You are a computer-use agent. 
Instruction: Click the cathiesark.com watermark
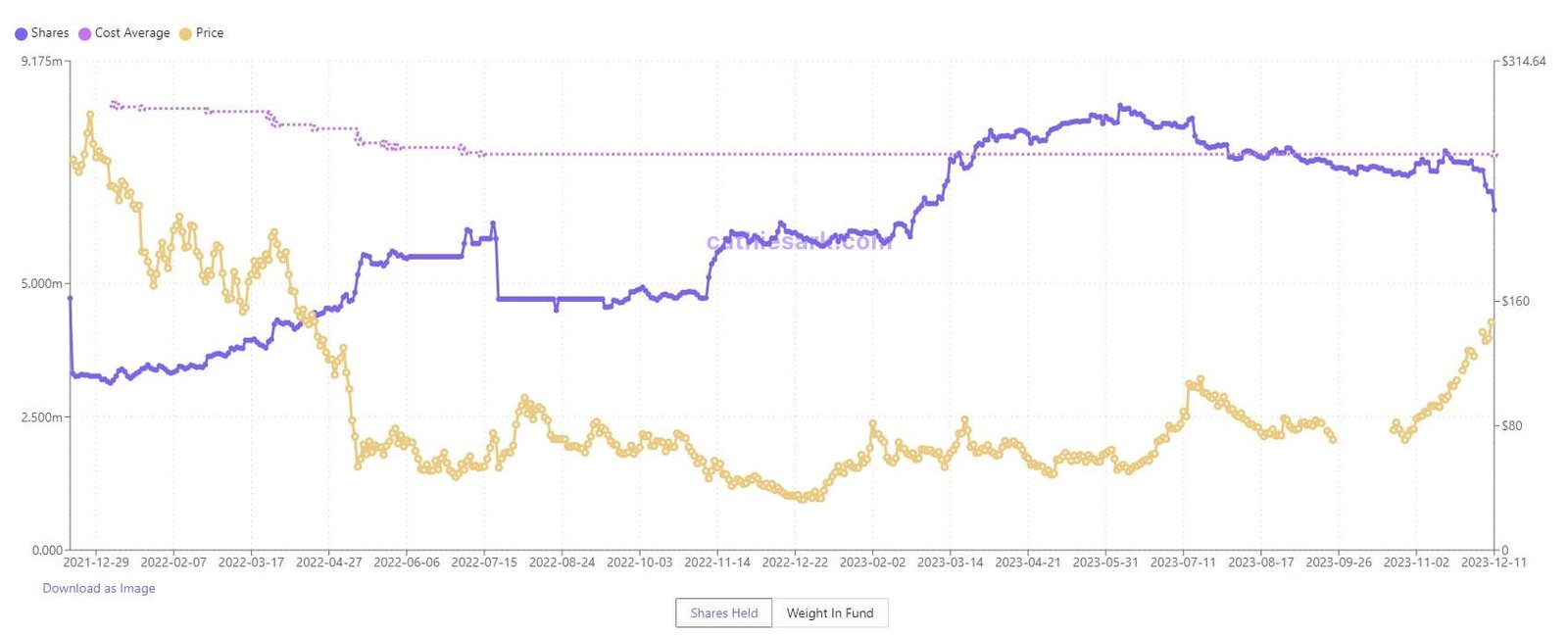pos(799,242)
